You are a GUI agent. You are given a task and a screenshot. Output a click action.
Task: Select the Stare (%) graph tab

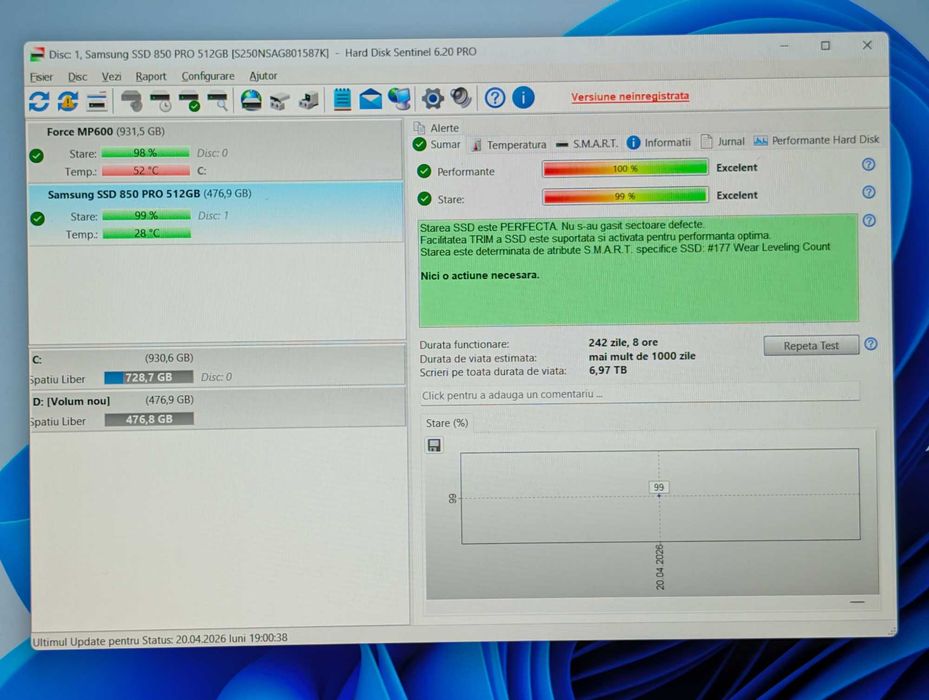pyautogui.click(x=447, y=423)
